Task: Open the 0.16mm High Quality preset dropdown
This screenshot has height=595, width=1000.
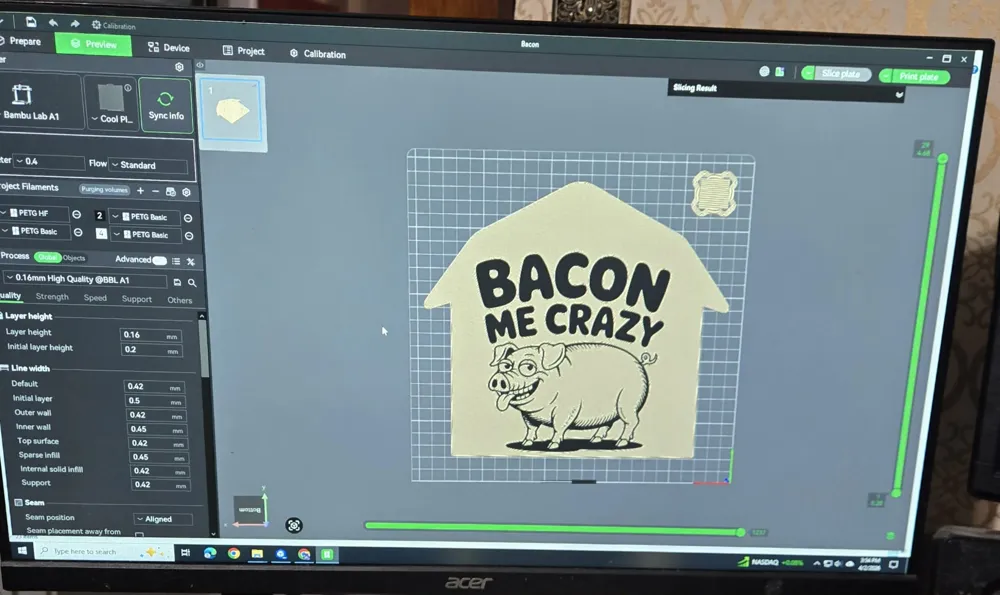Action: (x=86, y=279)
